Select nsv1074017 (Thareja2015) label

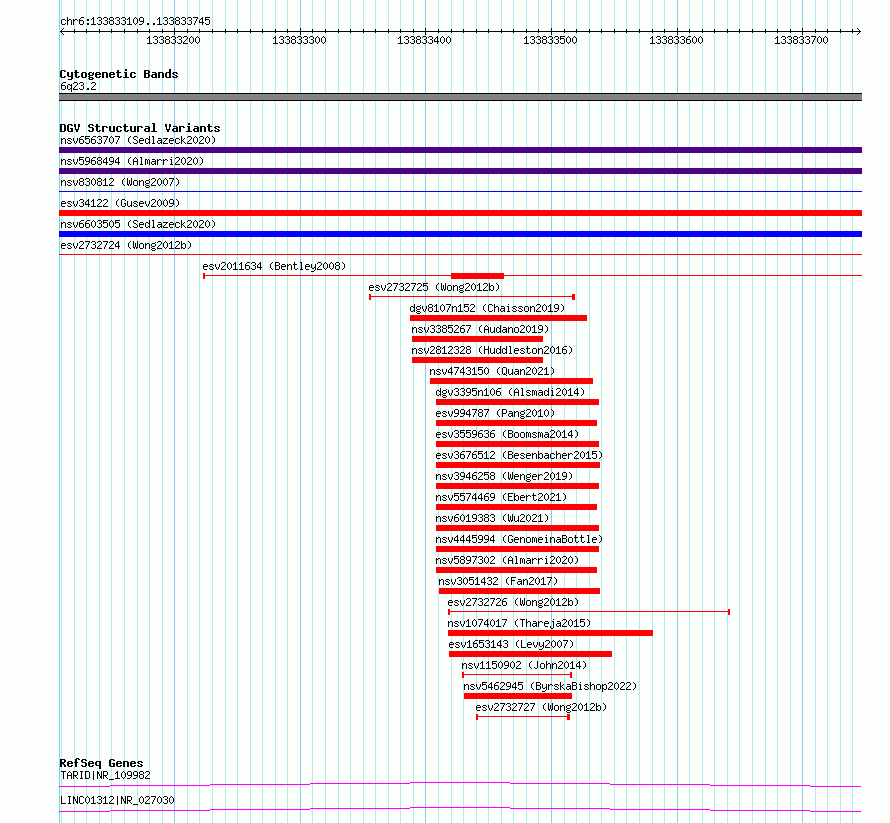coord(519,623)
